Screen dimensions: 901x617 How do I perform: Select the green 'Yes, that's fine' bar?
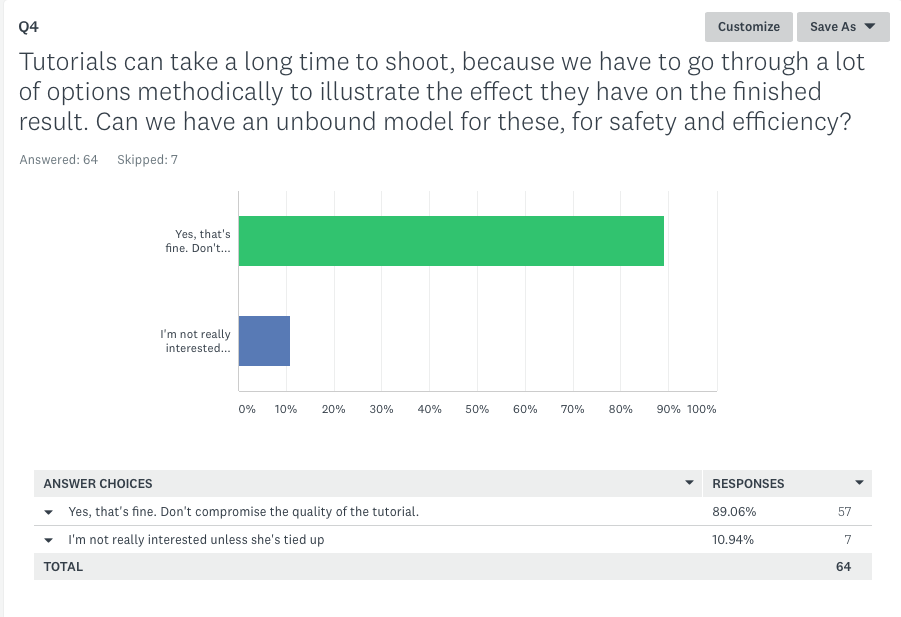(x=451, y=241)
